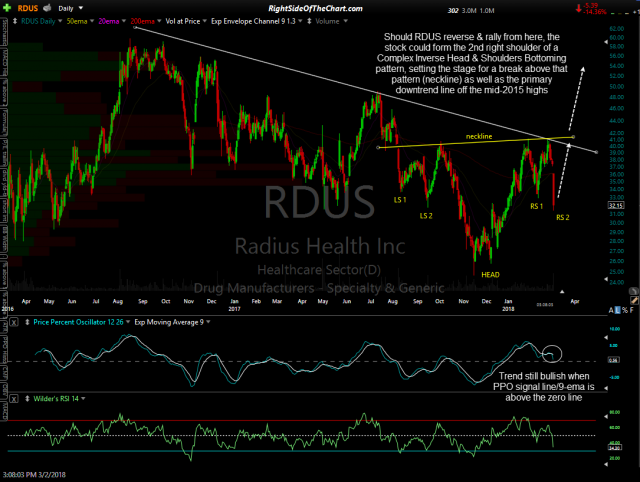Image resolution: width=640 pixels, height=482 pixels.
Task: Select percent scale % button
Action: pos(624,310)
